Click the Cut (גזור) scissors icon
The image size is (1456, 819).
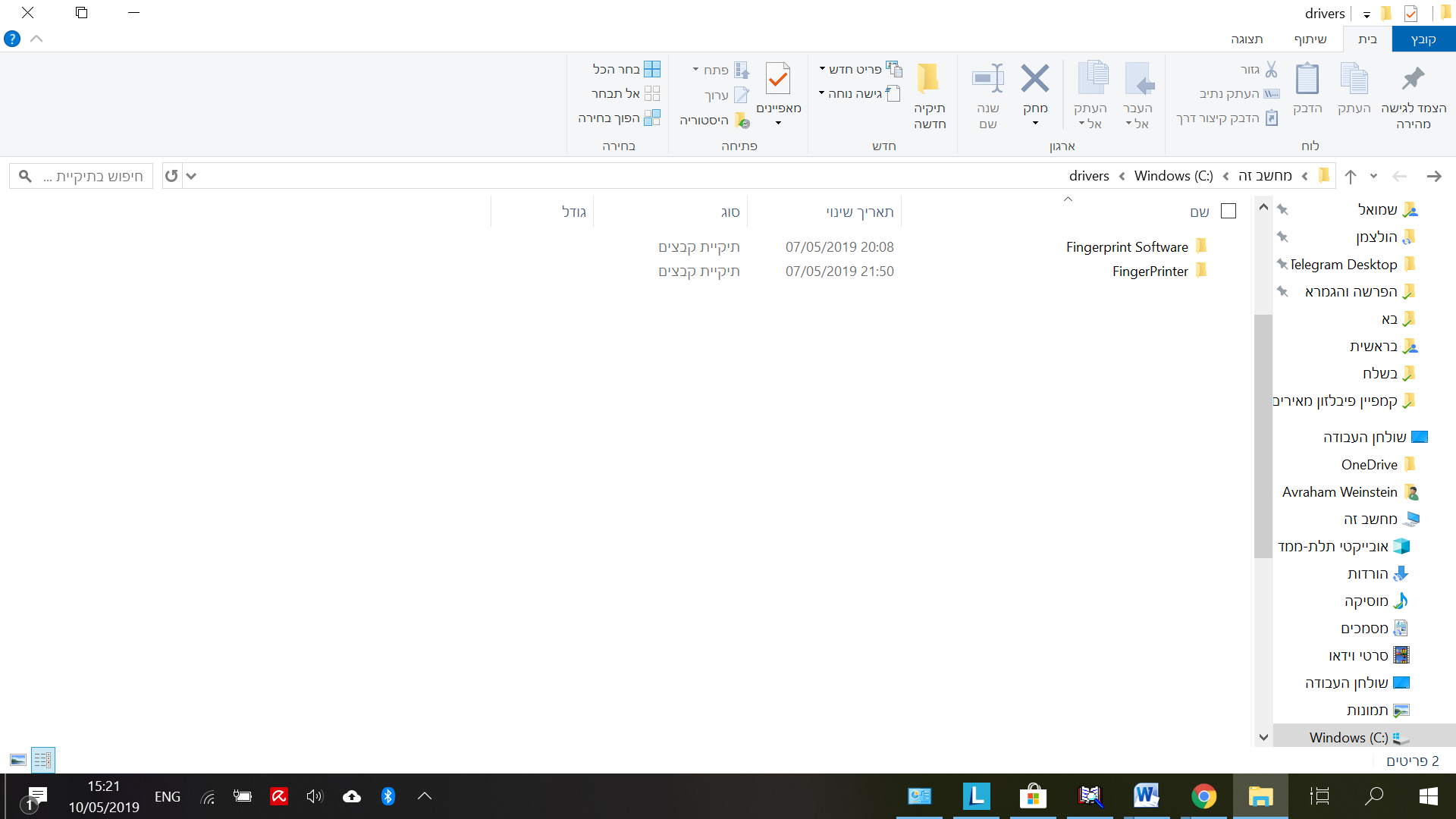pos(1271,69)
